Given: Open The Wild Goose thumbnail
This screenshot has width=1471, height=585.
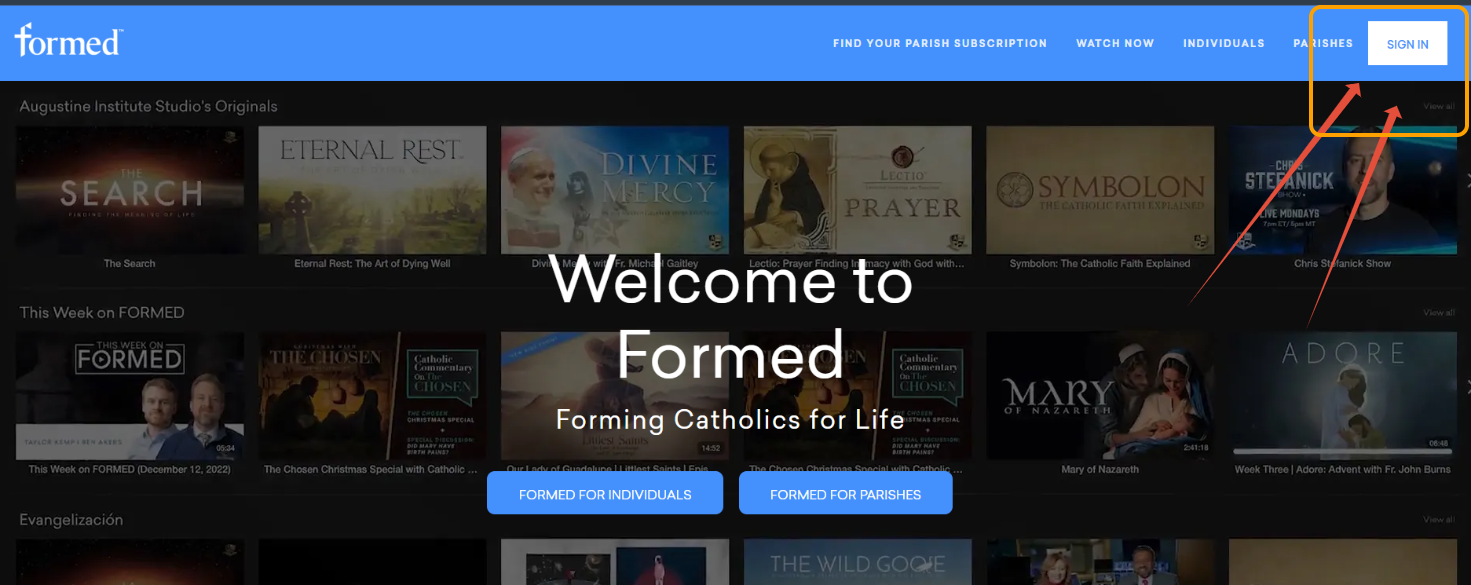Looking at the screenshot, I should (858, 562).
